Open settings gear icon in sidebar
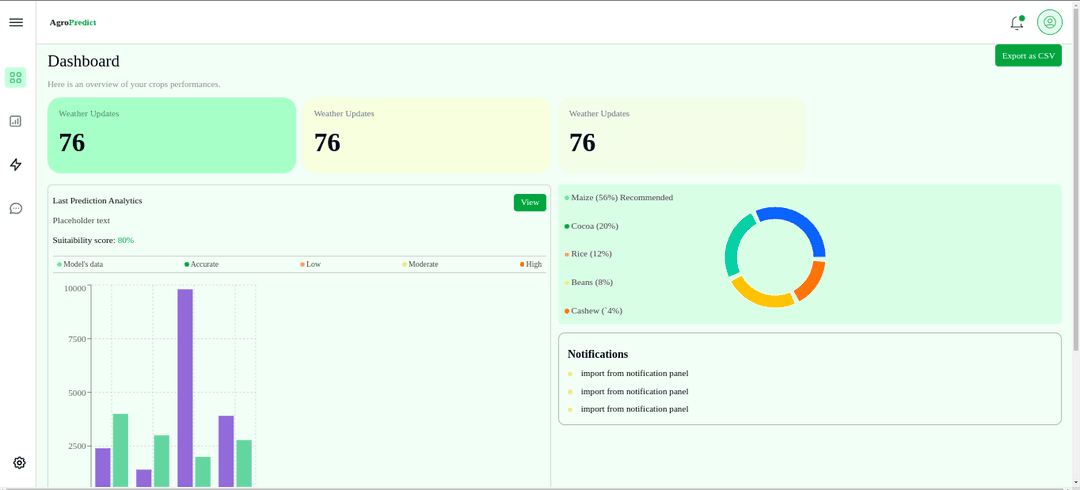Screen dimensions: 1080x490 [19, 462]
